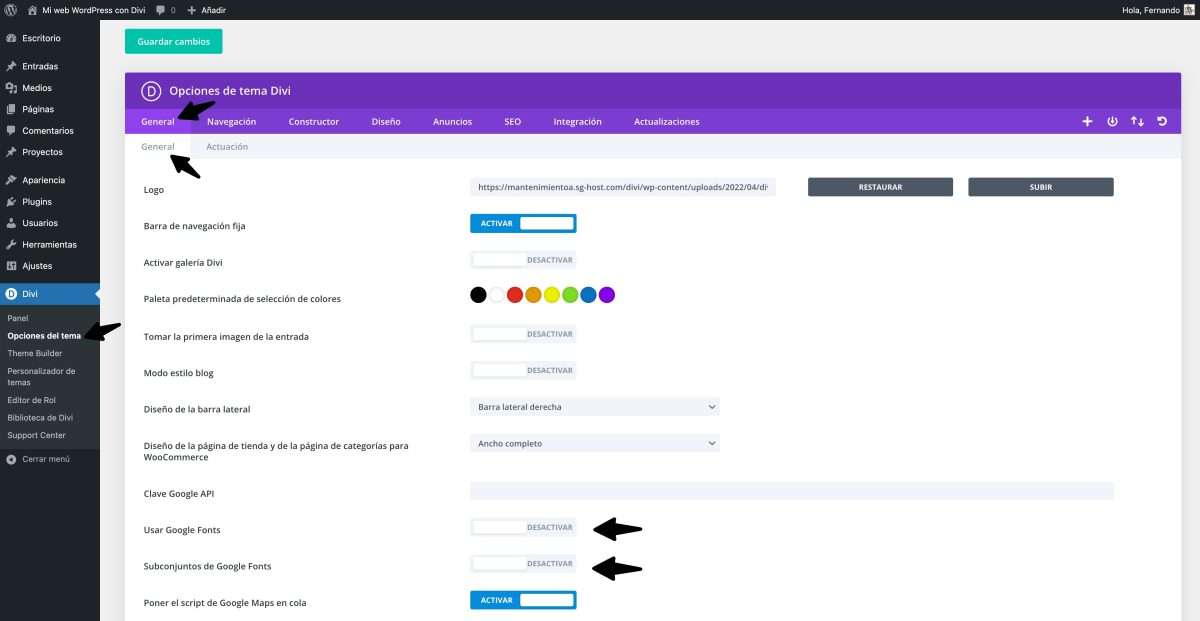1200x621 pixels.
Task: Toggle Poner el script de Google Maps en cola
Action: point(523,599)
